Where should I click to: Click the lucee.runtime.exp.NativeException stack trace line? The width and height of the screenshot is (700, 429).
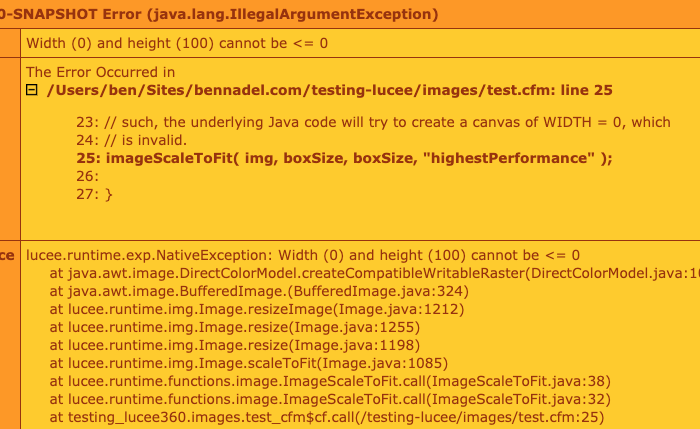pyautogui.click(x=303, y=255)
